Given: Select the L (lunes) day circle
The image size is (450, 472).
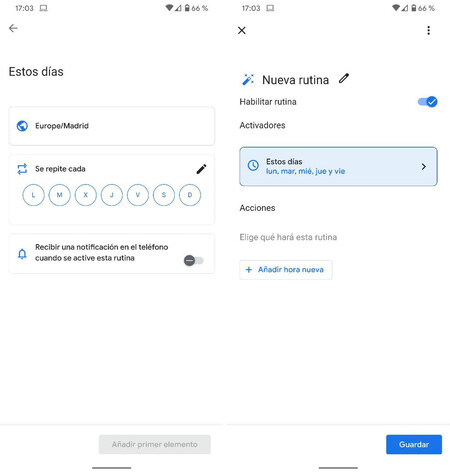Looking at the screenshot, I should coord(33,195).
